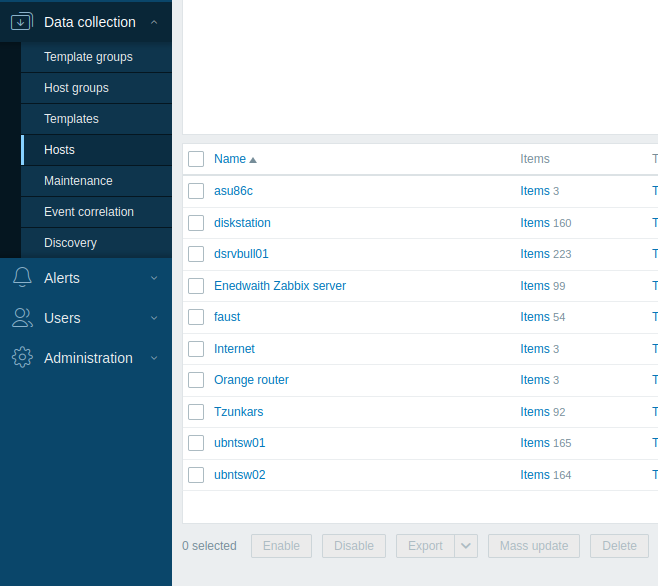Click the Disable button
The height and width of the screenshot is (586, 658).
click(354, 546)
